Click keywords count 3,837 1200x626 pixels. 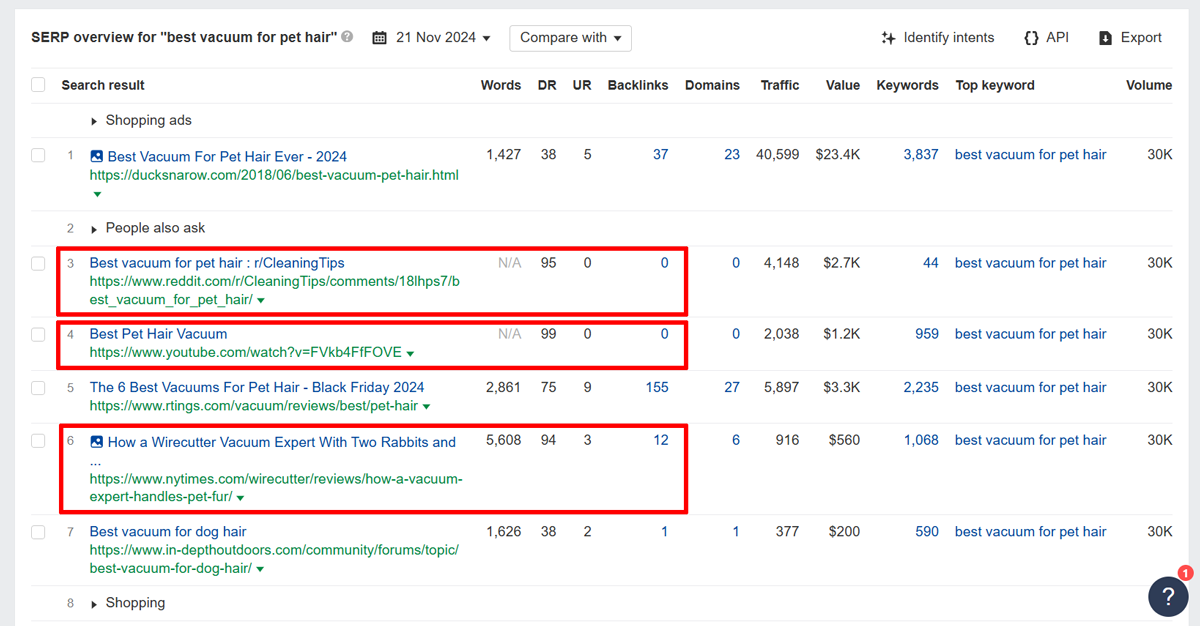coord(921,154)
